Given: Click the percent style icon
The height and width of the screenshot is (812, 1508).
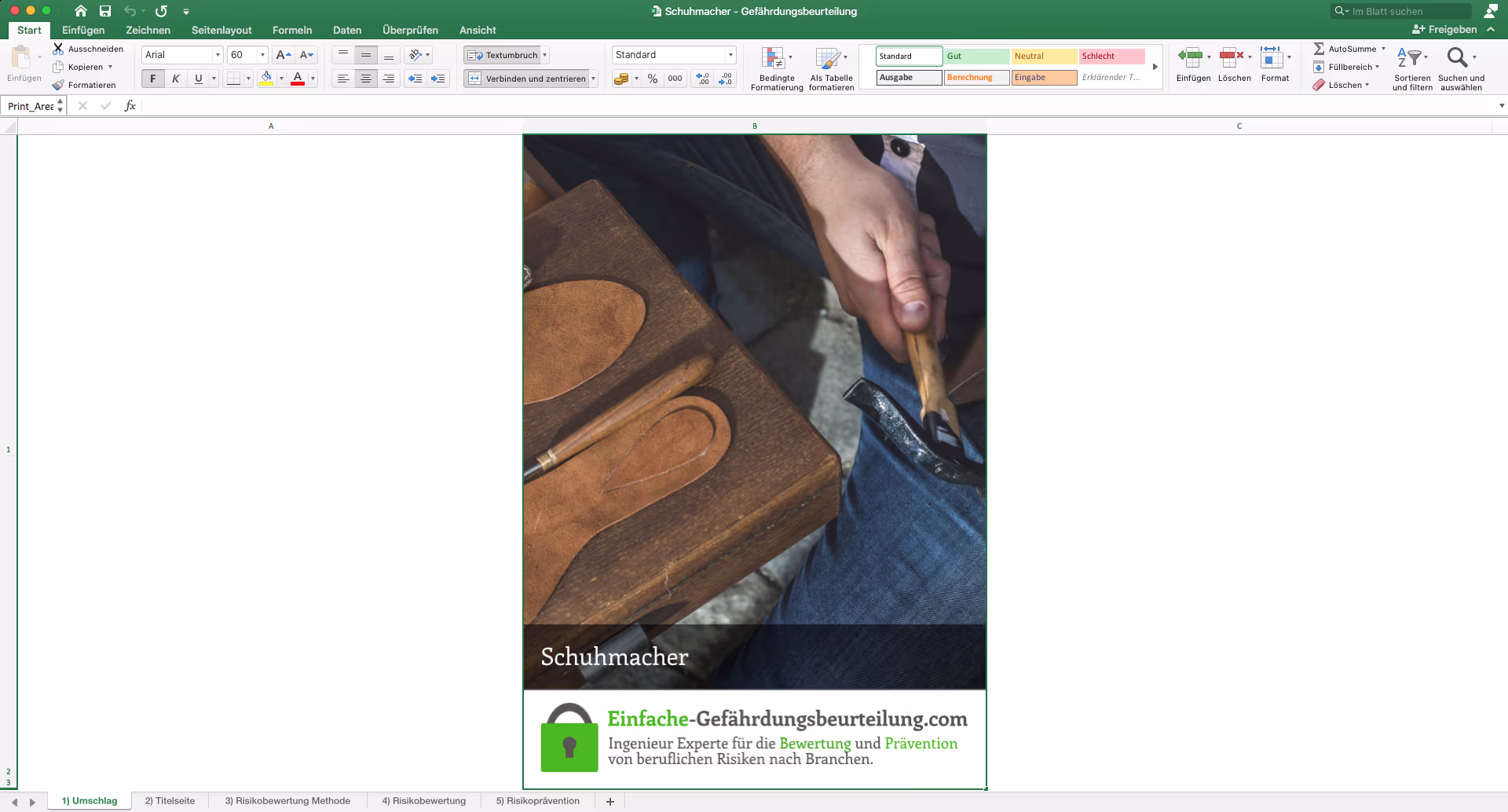Looking at the screenshot, I should 653,79.
